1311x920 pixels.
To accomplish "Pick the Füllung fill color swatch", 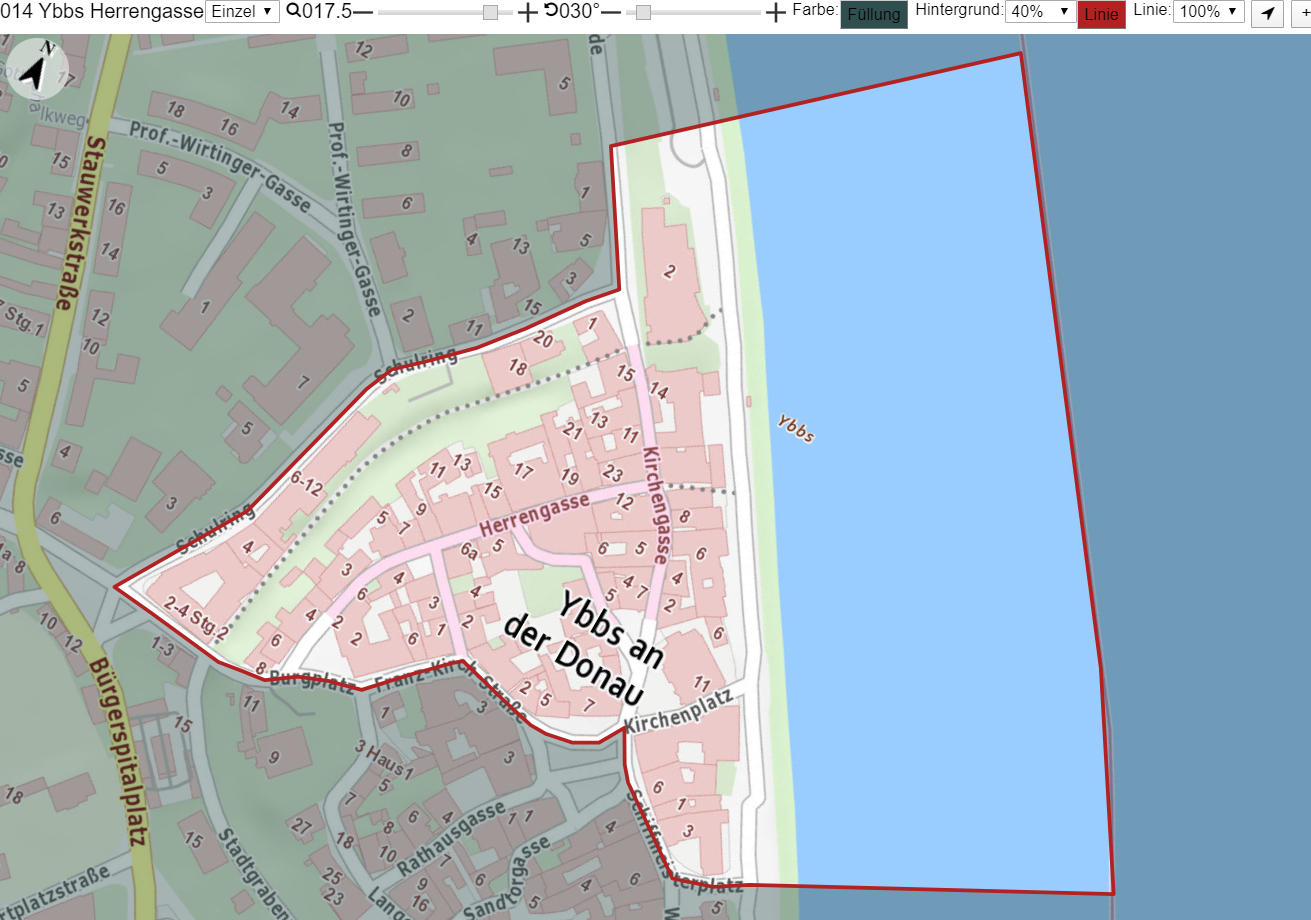I will click(874, 14).
